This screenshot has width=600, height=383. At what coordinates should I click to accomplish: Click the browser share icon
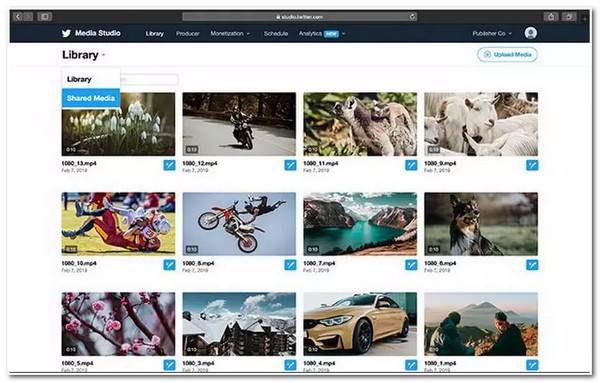551,17
